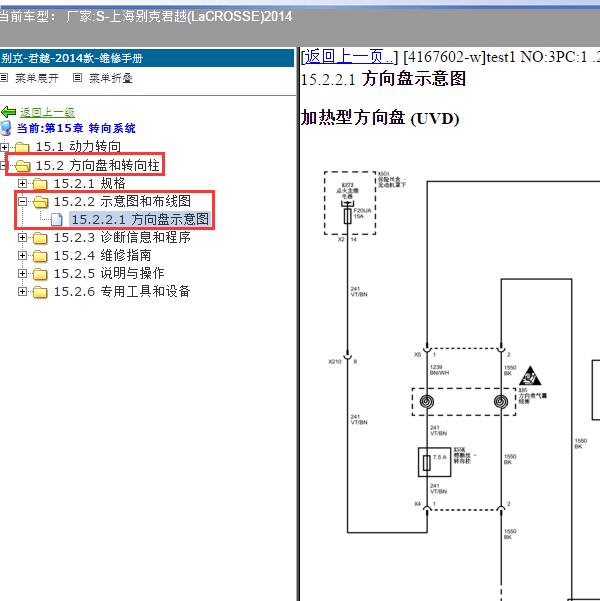Viewport: 600px width, 601px height.
Task: Expand the 15.2.1 规格 node
Action: coord(22,184)
